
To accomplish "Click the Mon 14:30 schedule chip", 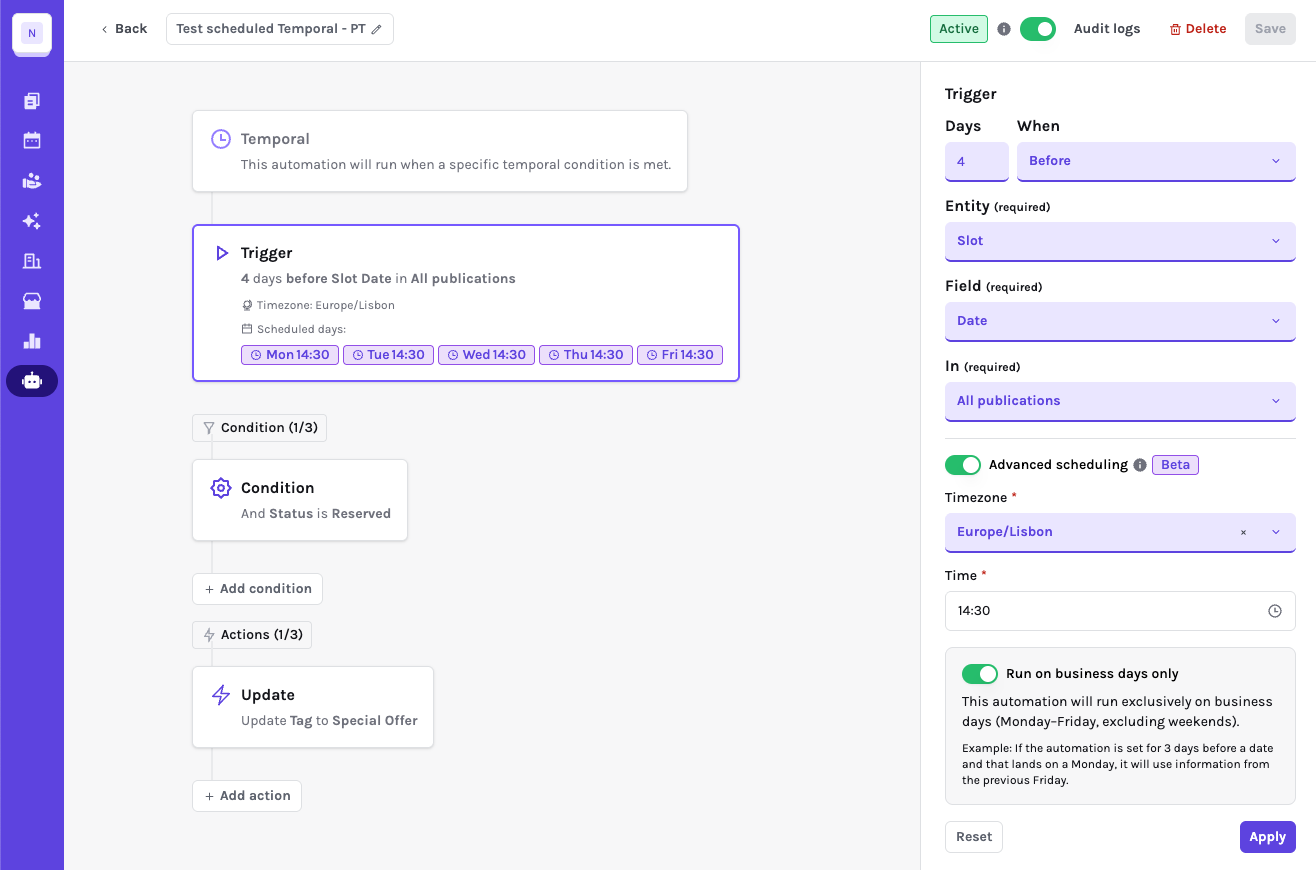I will (x=289, y=355).
